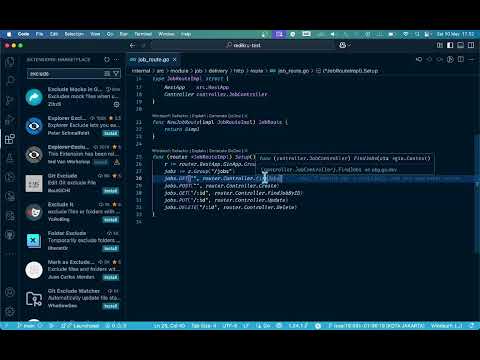Viewport: 480px width, 360px height.
Task: Install Explorer Exclude by Peter Schmalfeldt
Action: tap(110, 133)
